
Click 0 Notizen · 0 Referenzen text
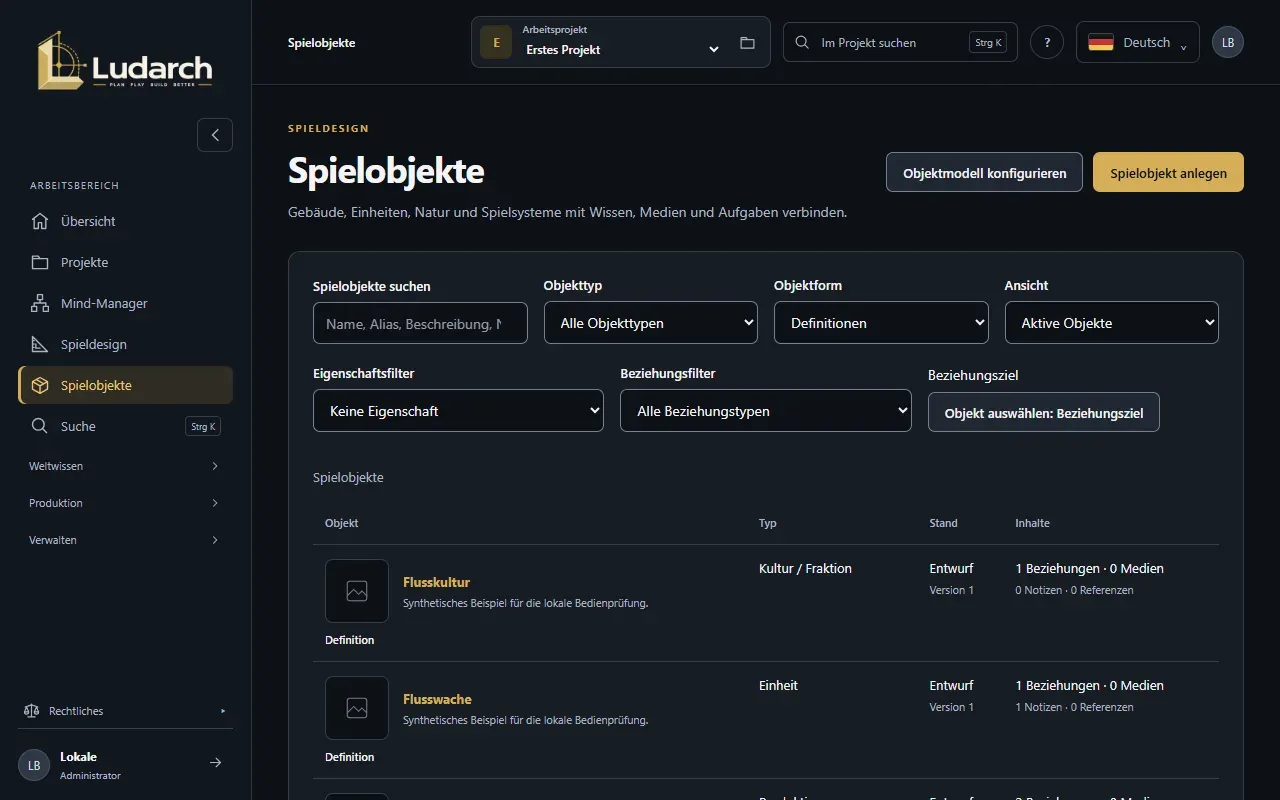[1074, 590]
